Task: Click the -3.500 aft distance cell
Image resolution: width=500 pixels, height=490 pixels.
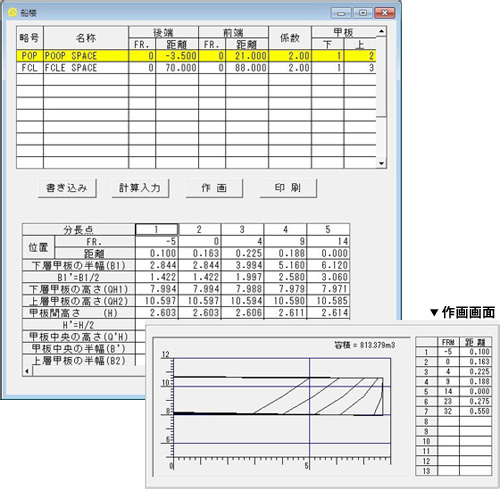Action: 177,56
